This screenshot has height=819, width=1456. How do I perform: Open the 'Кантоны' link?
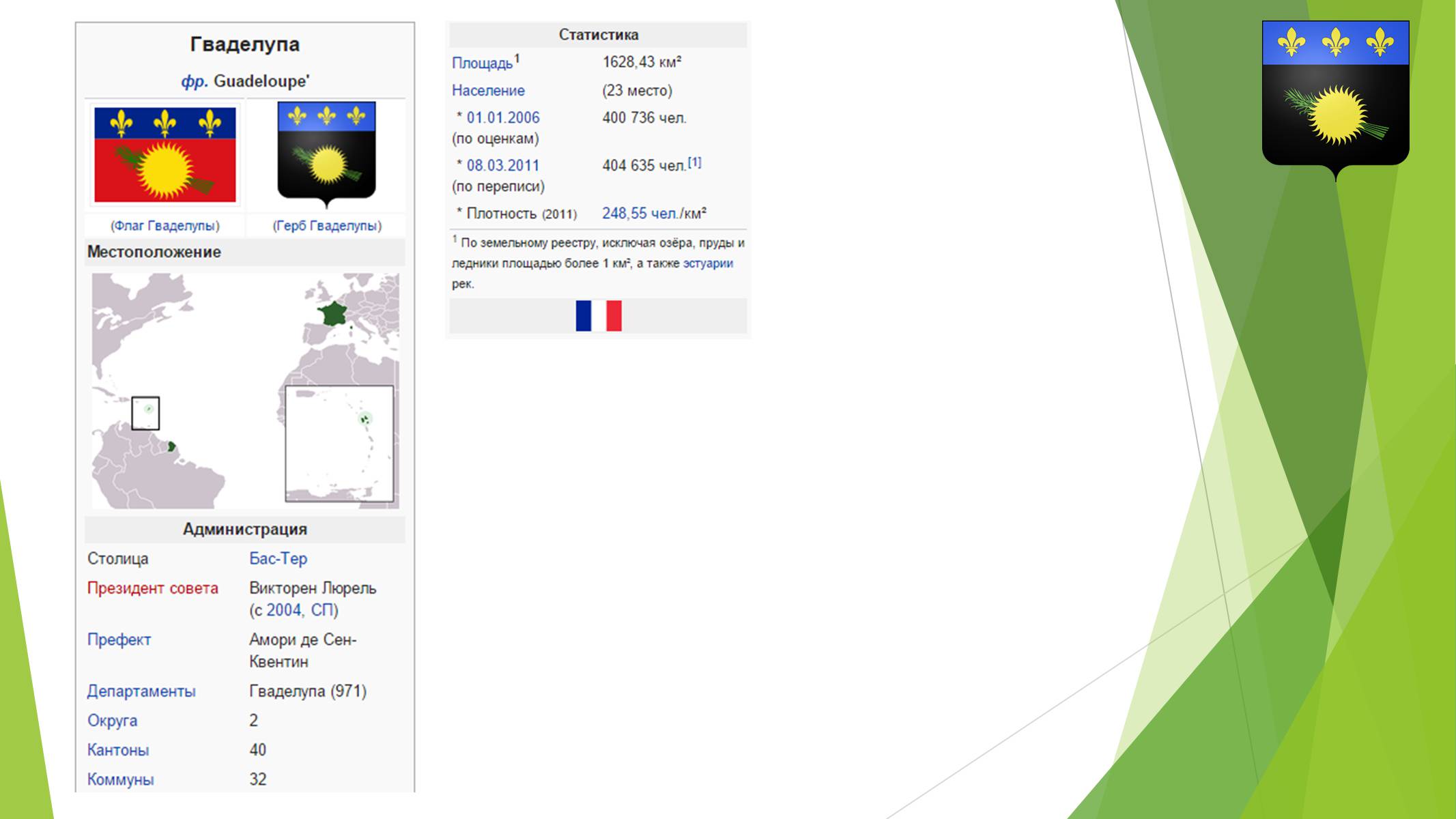[118, 750]
